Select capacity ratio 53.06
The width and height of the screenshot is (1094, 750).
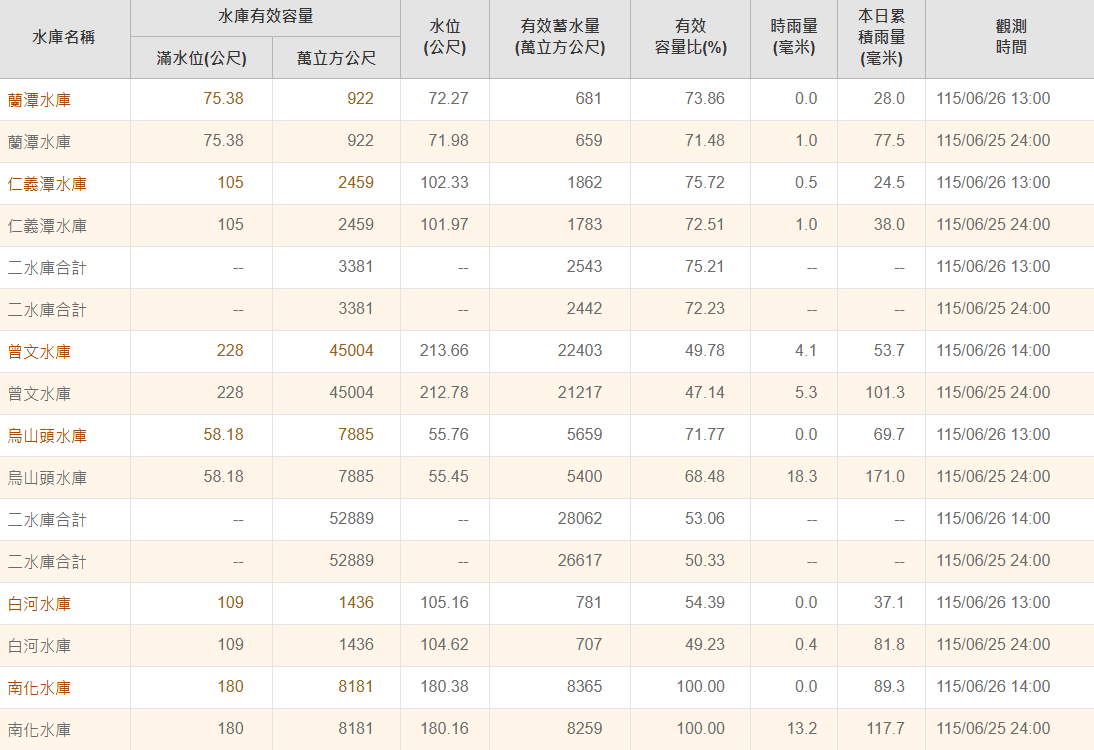pos(705,518)
